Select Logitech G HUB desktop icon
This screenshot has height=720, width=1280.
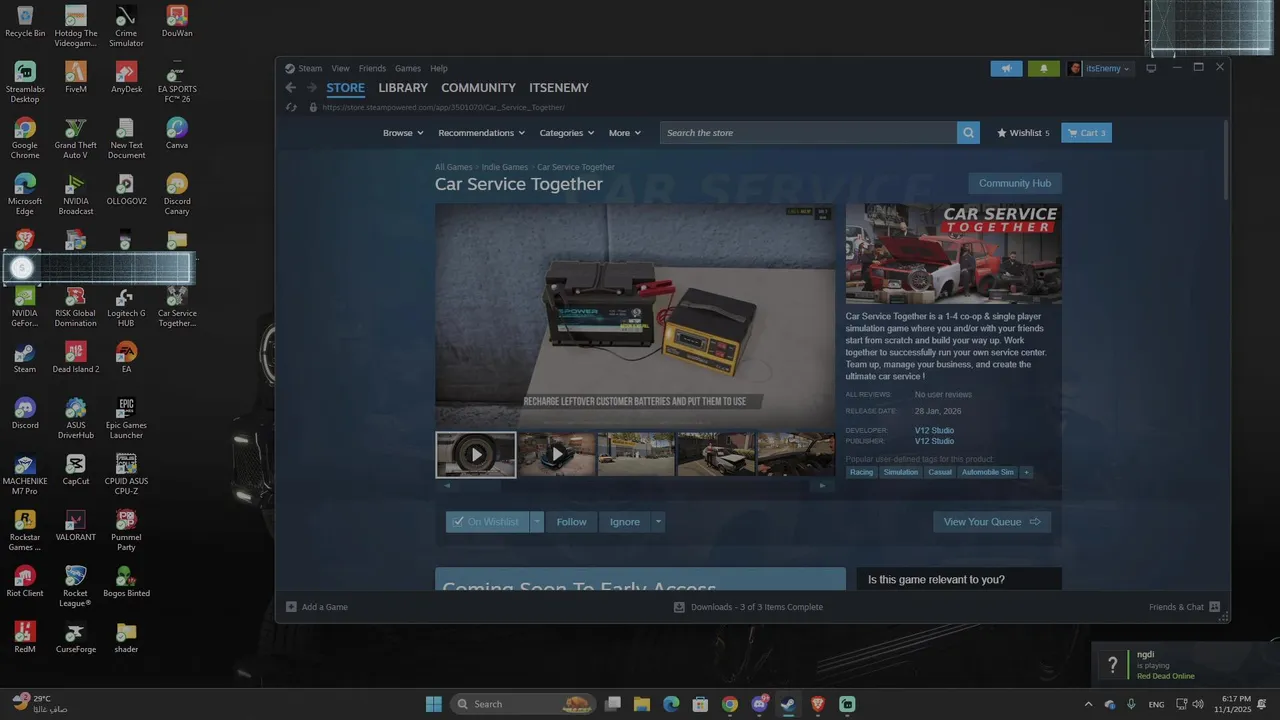[126, 306]
